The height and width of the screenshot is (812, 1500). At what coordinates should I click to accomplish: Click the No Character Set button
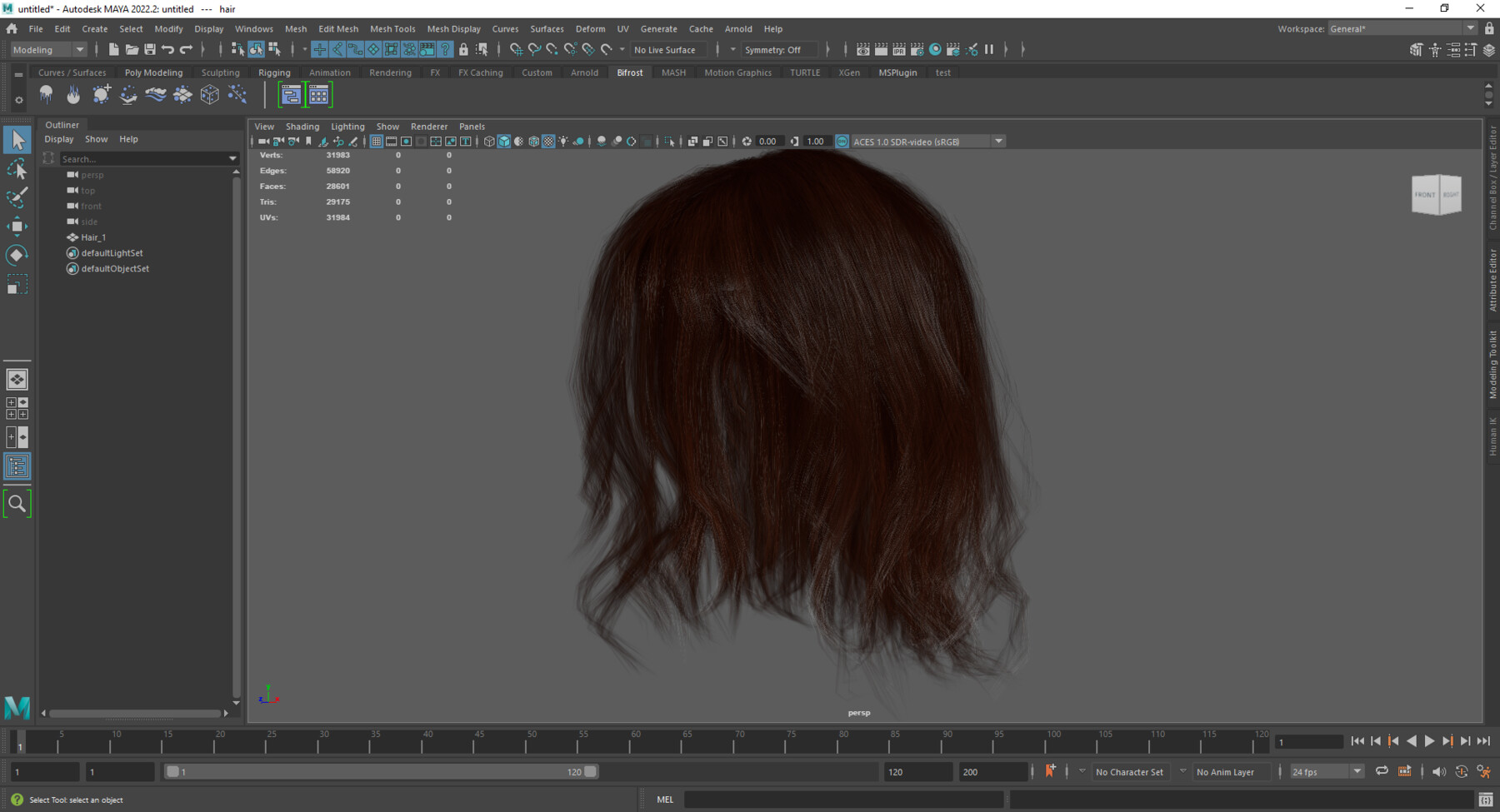(1129, 772)
